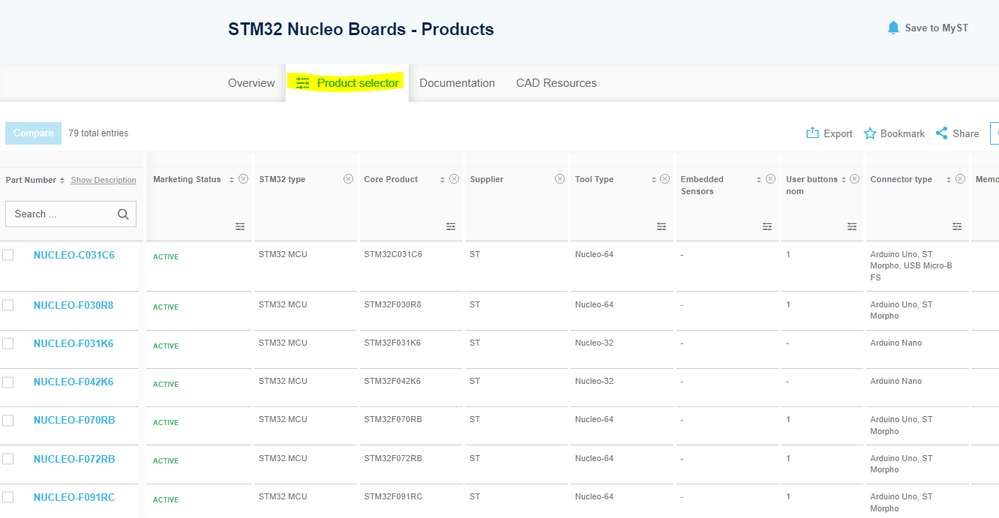Focus the part number Search field
Image resolution: width=999 pixels, height=518 pixels.
pos(60,214)
